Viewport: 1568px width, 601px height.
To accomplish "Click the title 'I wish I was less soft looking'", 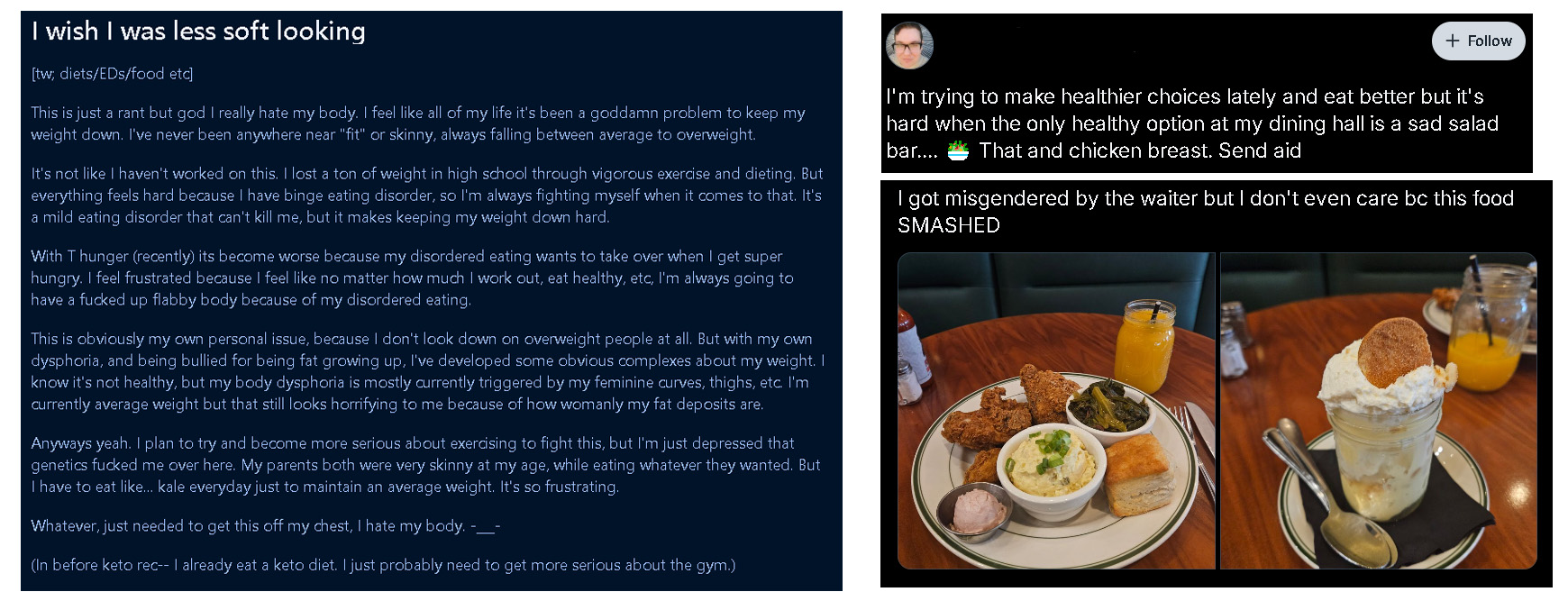I will 198,32.
